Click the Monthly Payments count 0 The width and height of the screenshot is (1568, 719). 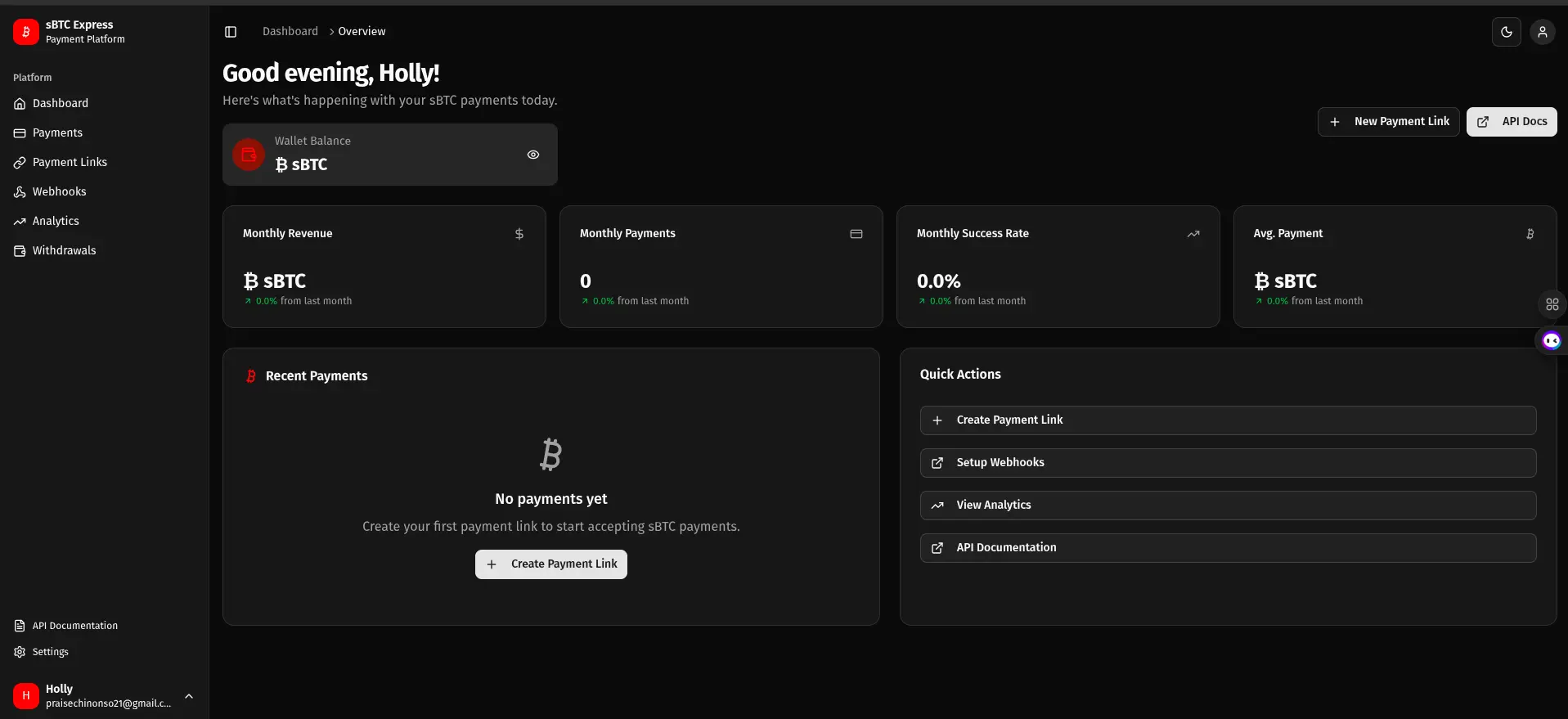coord(586,281)
